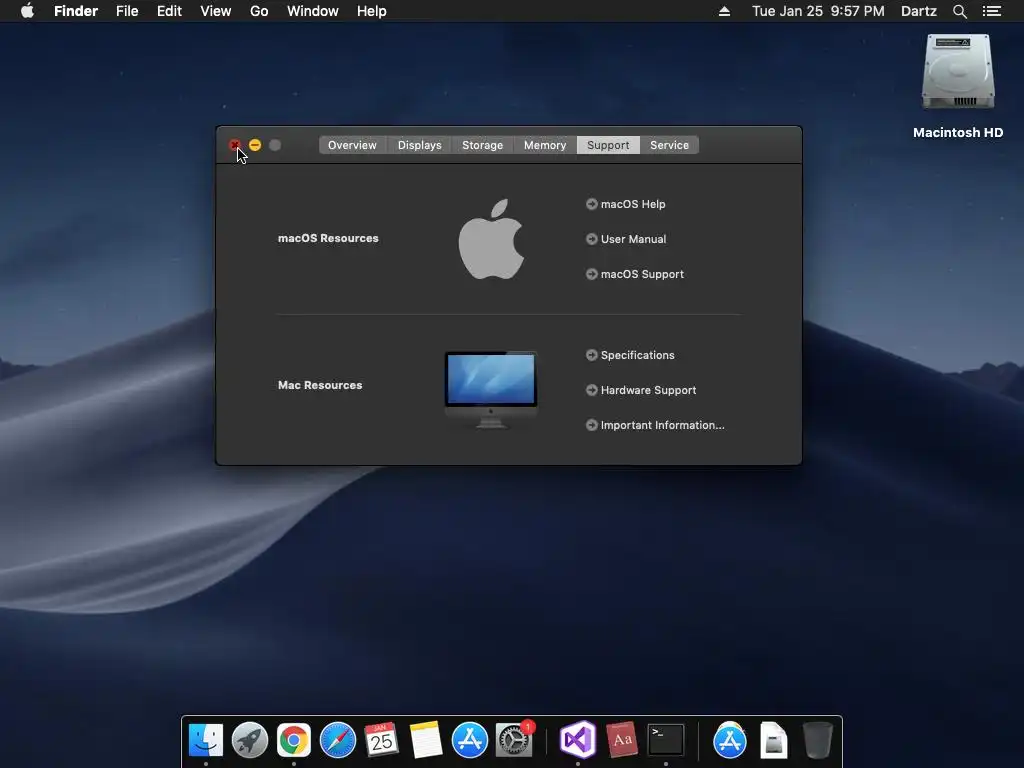The width and height of the screenshot is (1024, 768).
Task: Open the Finder menu
Action: click(76, 11)
